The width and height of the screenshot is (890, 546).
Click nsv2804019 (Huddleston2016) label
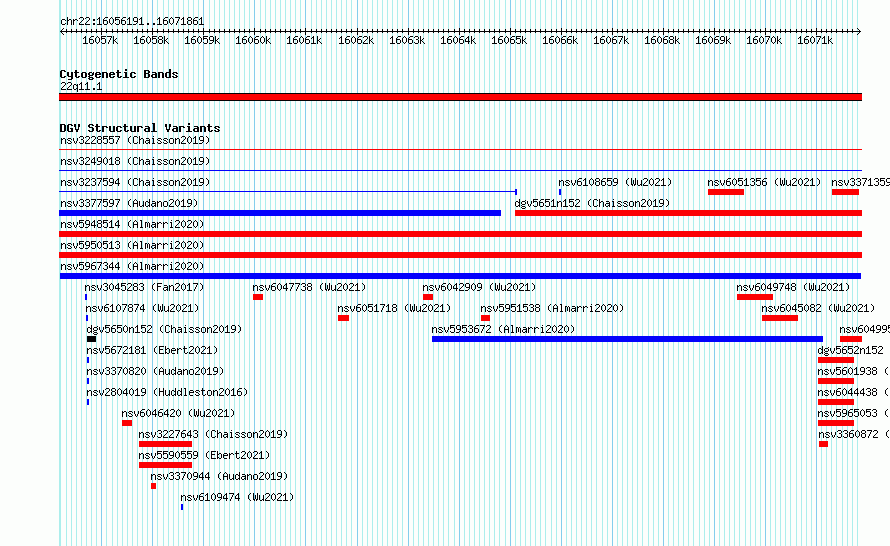167,392
